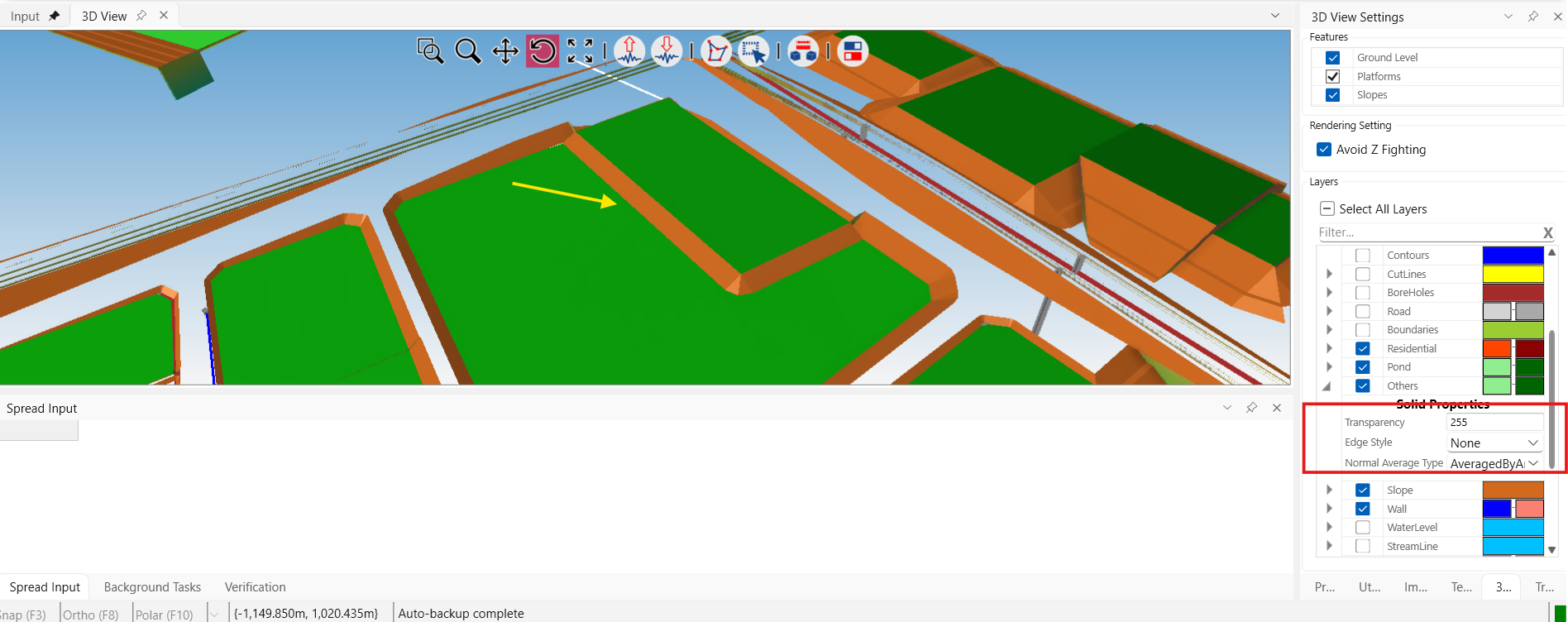Screen dimensions: 1568x622
Task: Uncheck the Ground Level feature
Action: (x=1332, y=58)
